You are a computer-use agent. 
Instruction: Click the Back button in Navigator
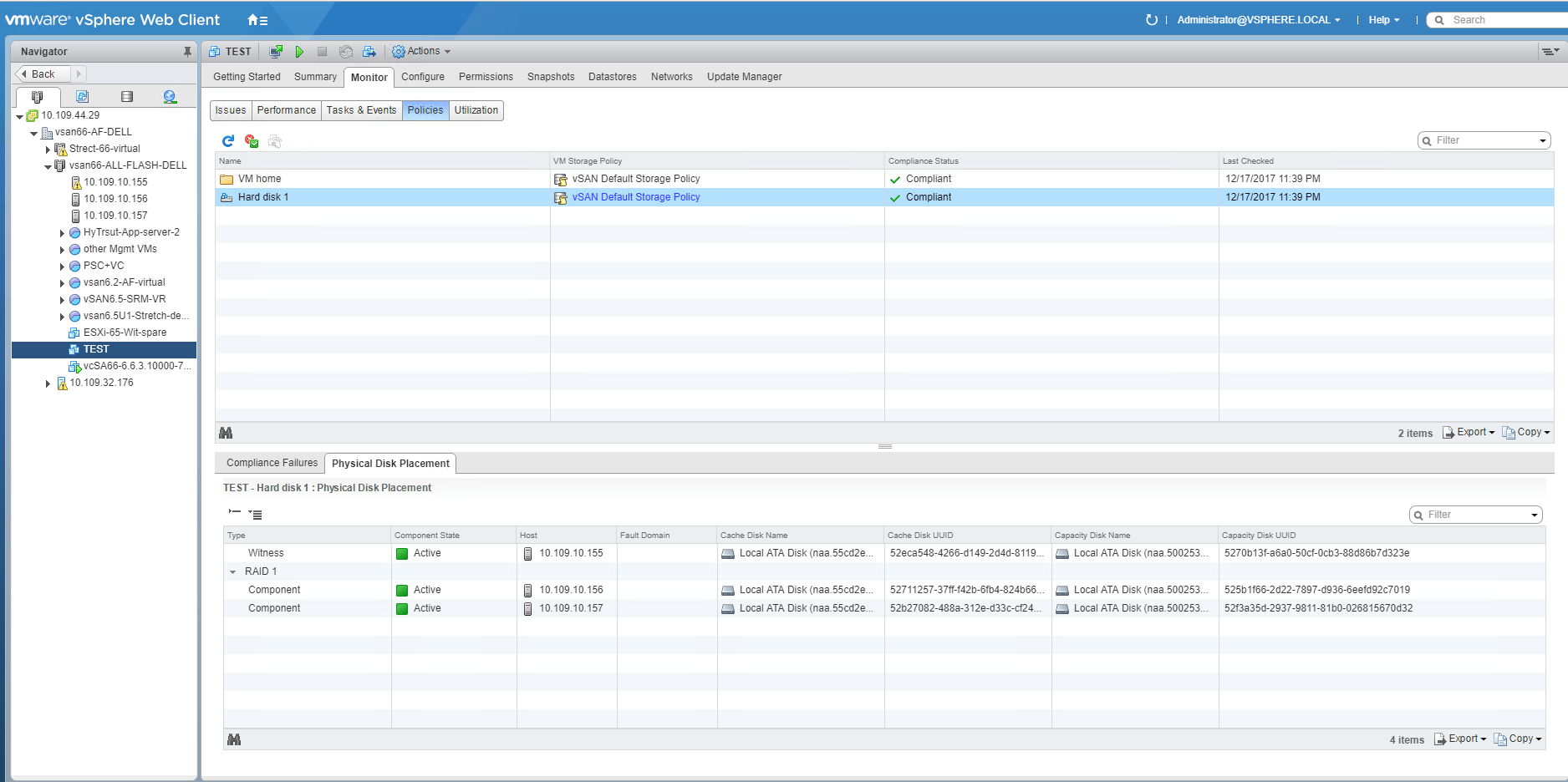coord(42,74)
